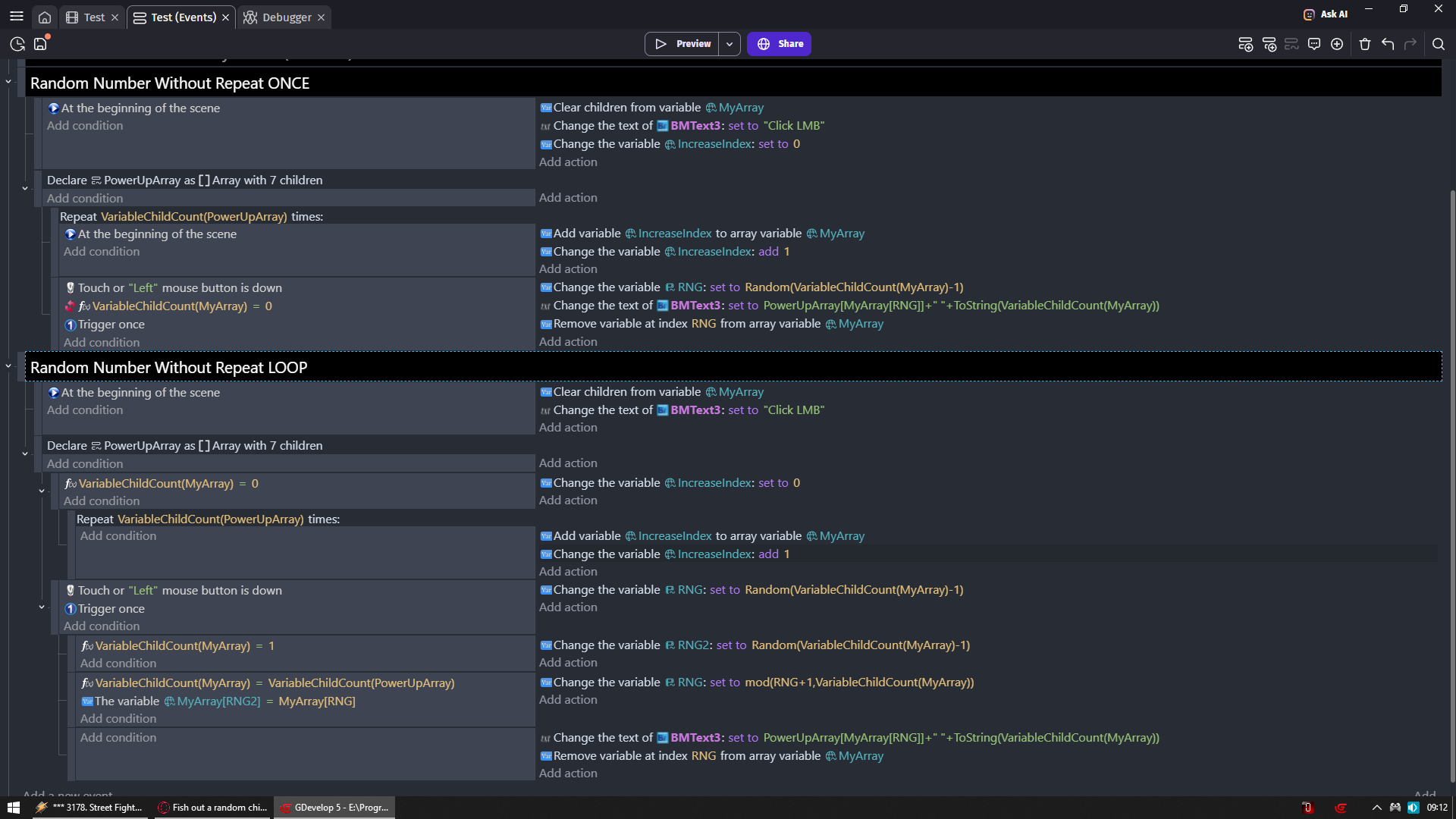1456x819 pixels.
Task: Click the Ask AI button
Action: 1326,14
